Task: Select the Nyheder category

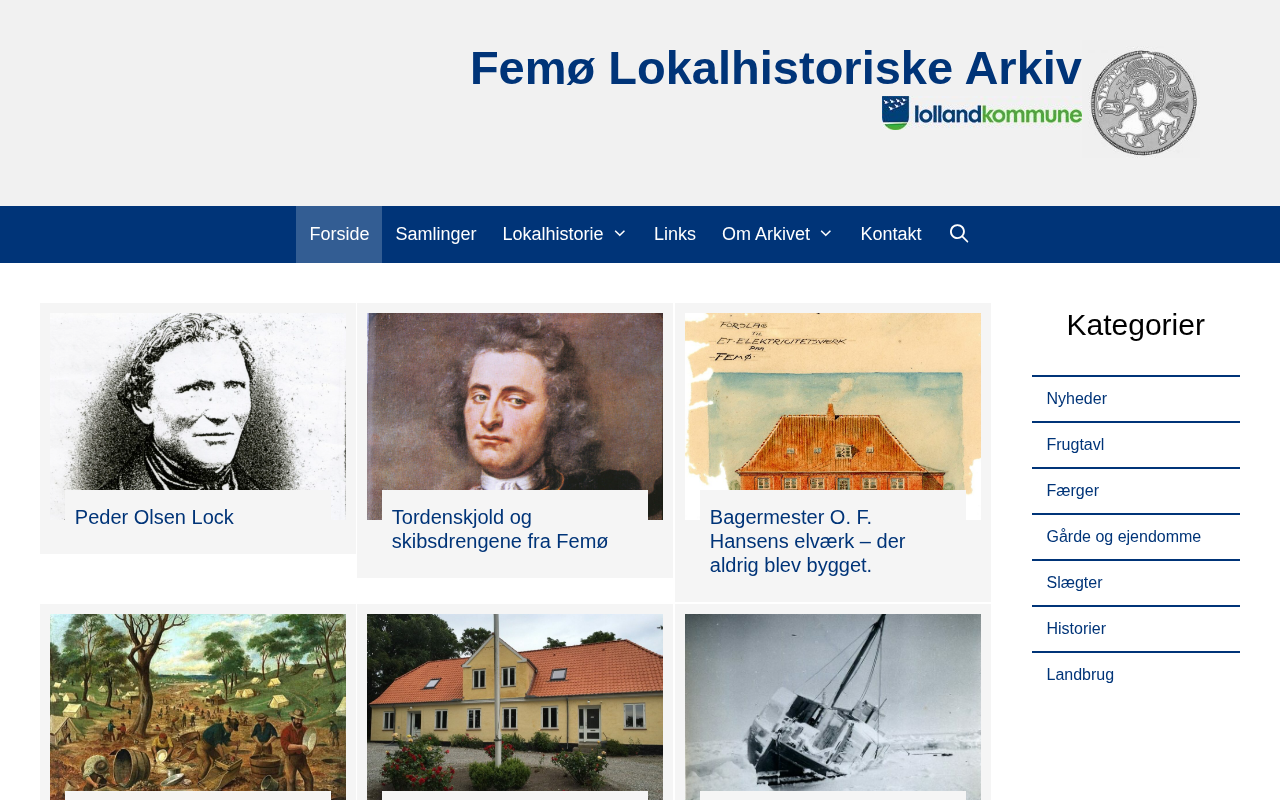Action: point(1077,399)
